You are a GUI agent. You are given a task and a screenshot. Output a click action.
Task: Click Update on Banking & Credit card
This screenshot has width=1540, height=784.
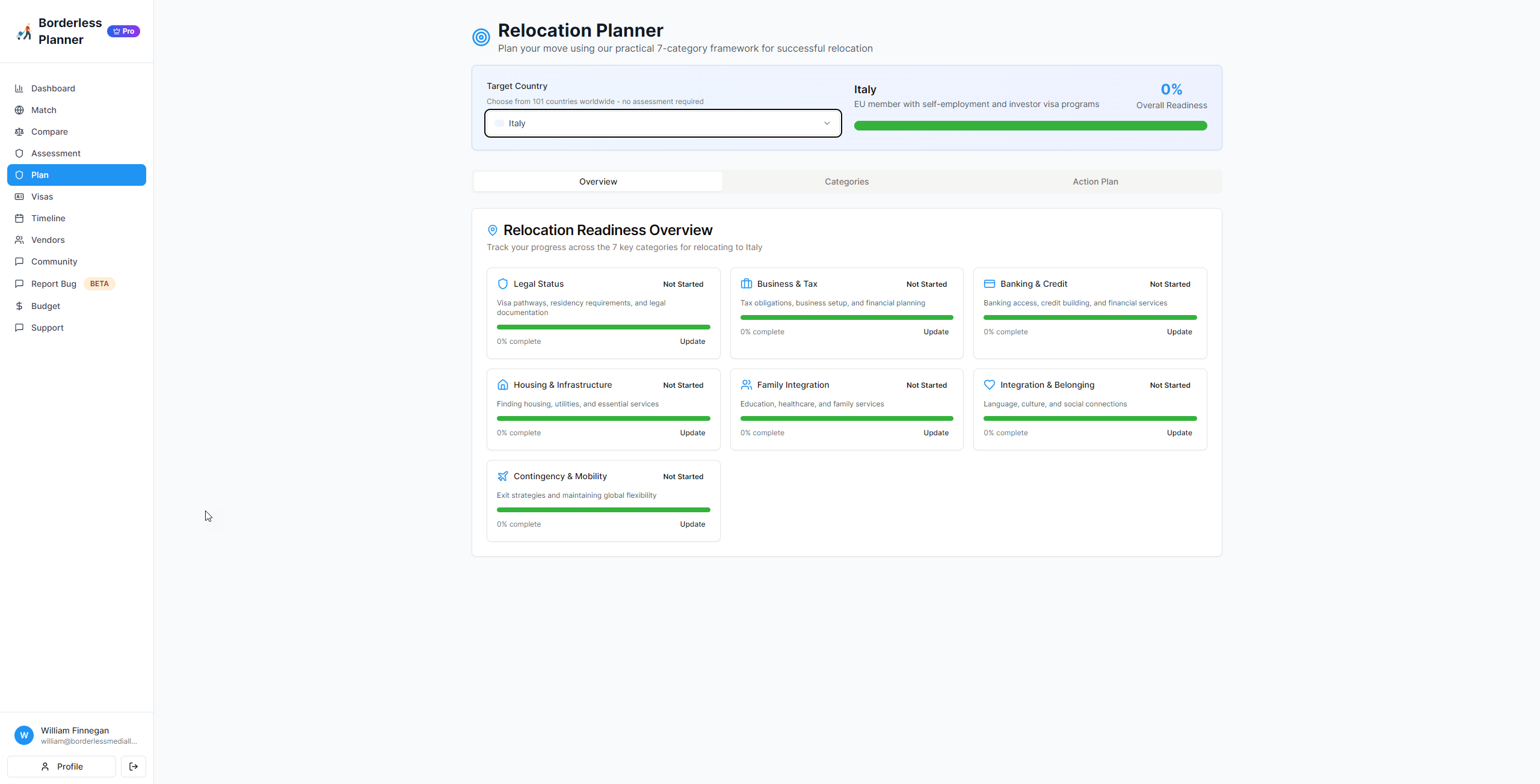[x=1179, y=332]
